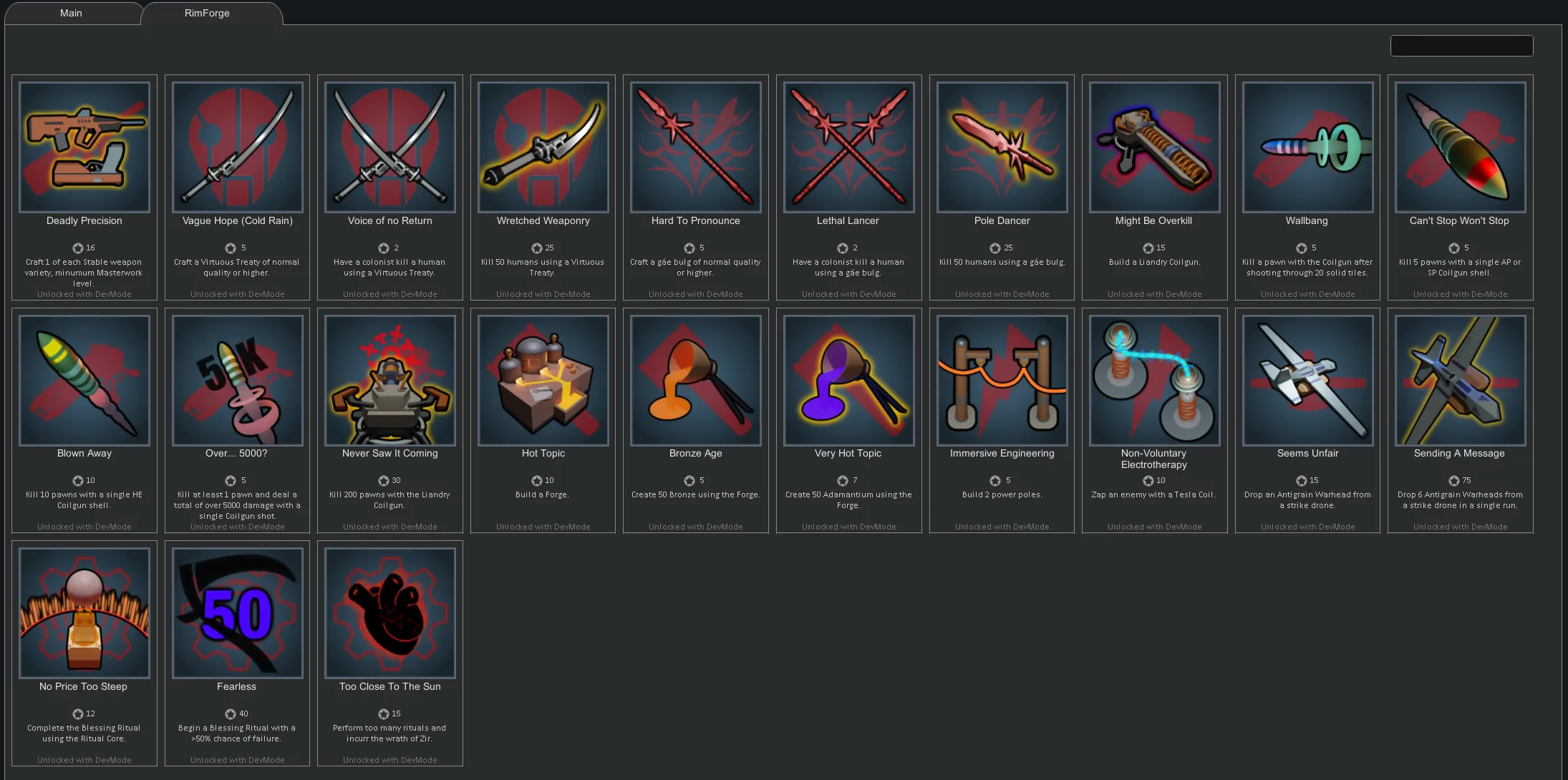
Task: Click the Pole Dancer achievement title
Action: point(1002,221)
